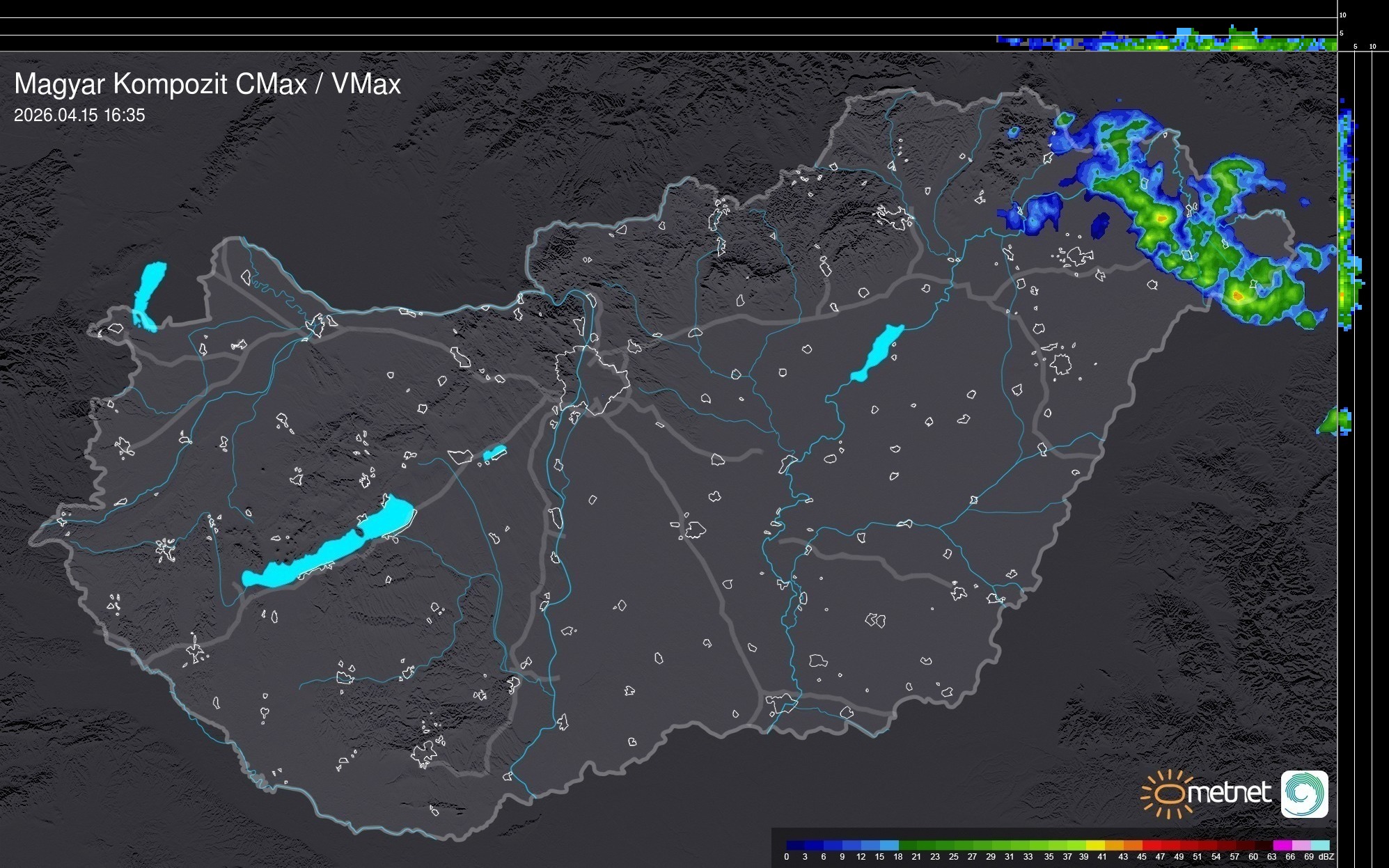This screenshot has width=1389, height=868.
Task: Click the yellow 39 dBZ color swatch
Action: [1095, 845]
